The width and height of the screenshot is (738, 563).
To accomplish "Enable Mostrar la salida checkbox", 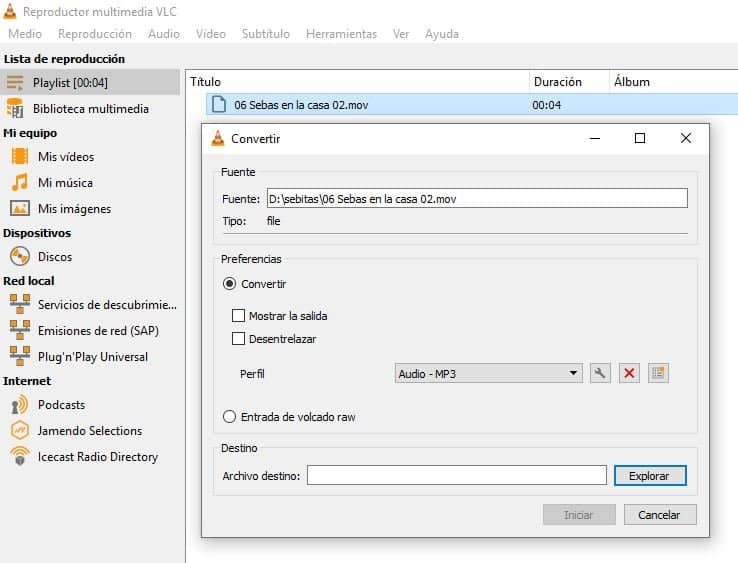I will click(239, 315).
